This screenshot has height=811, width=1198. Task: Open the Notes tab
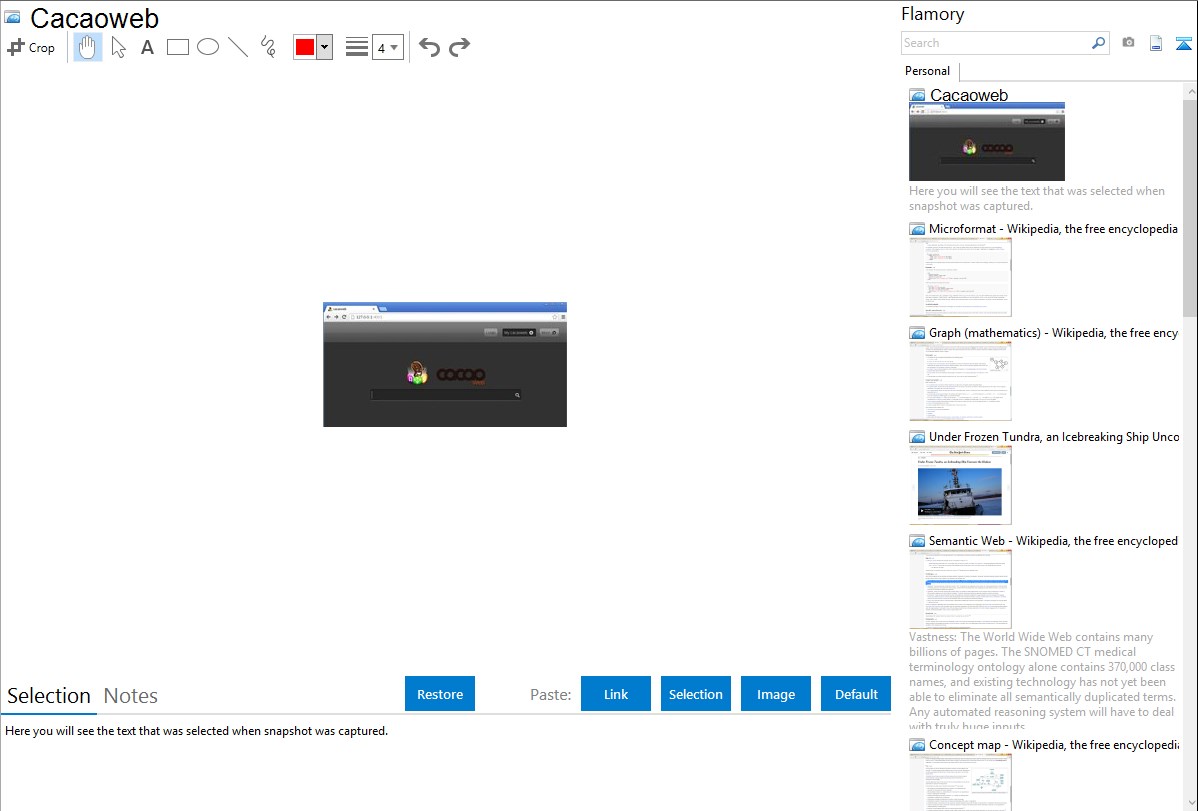(x=131, y=696)
